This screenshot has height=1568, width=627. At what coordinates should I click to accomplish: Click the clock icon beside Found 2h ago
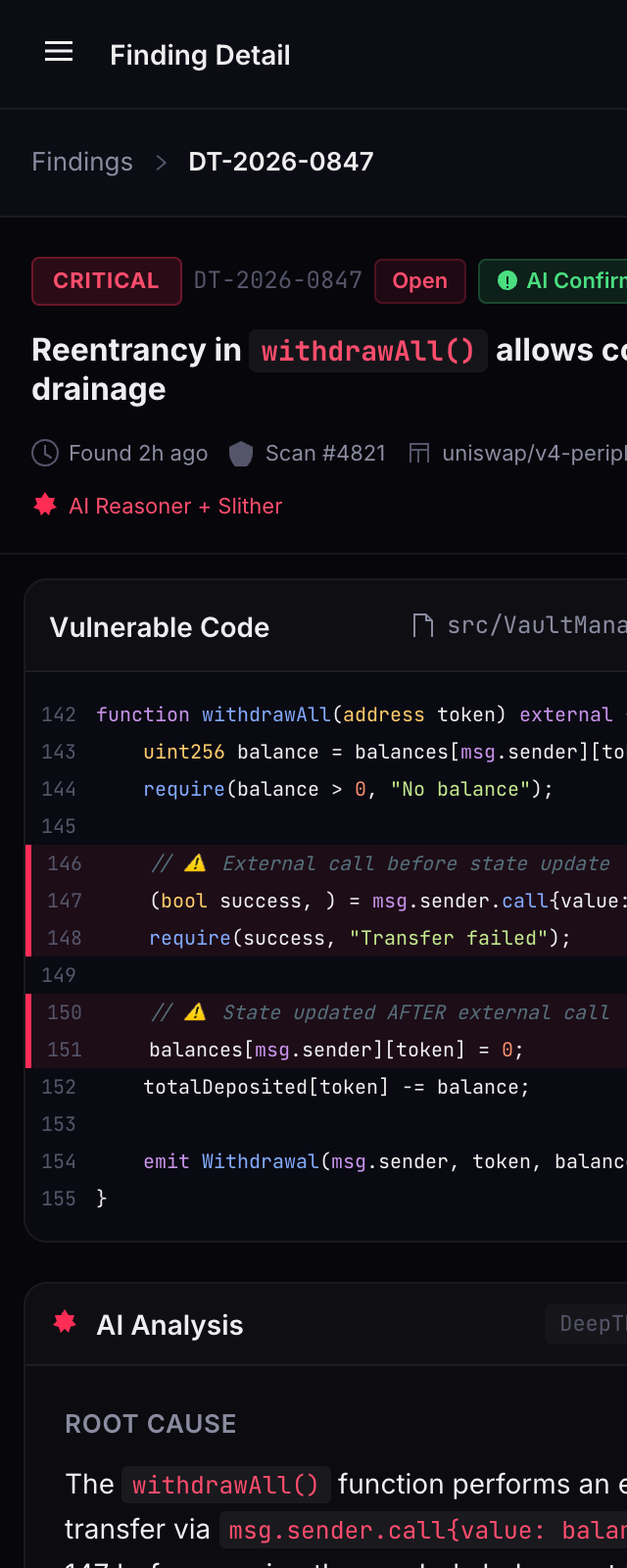pos(45,453)
